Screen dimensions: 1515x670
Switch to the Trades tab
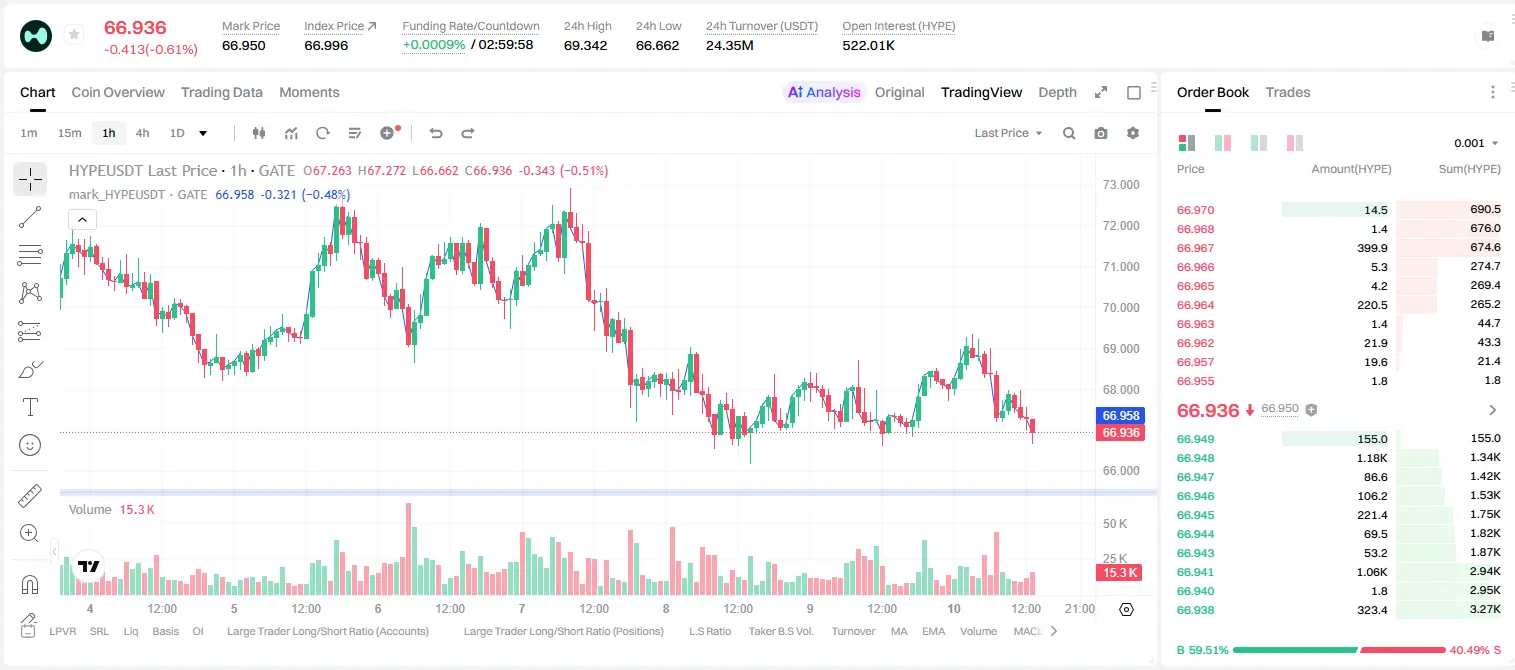[1287, 92]
